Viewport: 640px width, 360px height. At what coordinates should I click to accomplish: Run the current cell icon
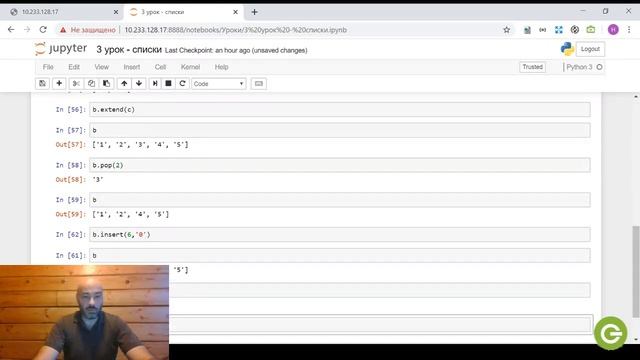pos(155,84)
